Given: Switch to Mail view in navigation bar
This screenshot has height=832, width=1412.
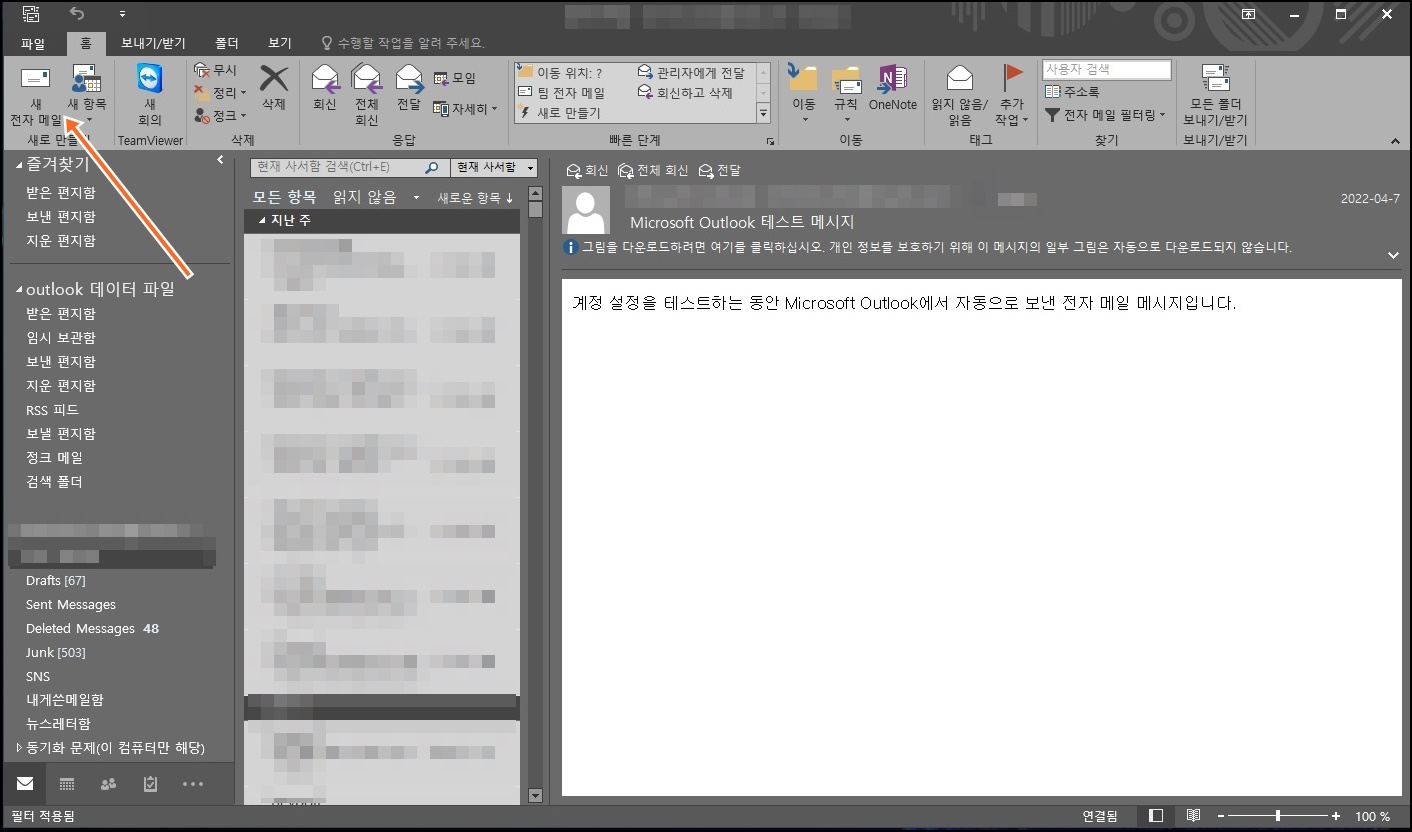Looking at the screenshot, I should [x=25, y=784].
